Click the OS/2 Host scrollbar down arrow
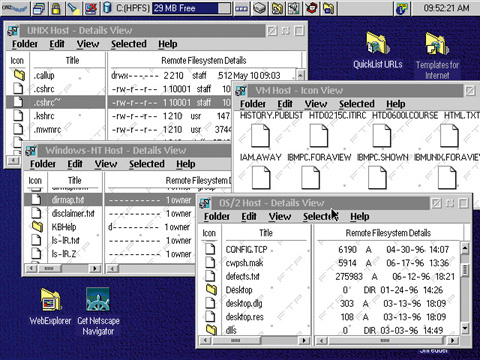This screenshot has width=480, height=360. coord(465,328)
